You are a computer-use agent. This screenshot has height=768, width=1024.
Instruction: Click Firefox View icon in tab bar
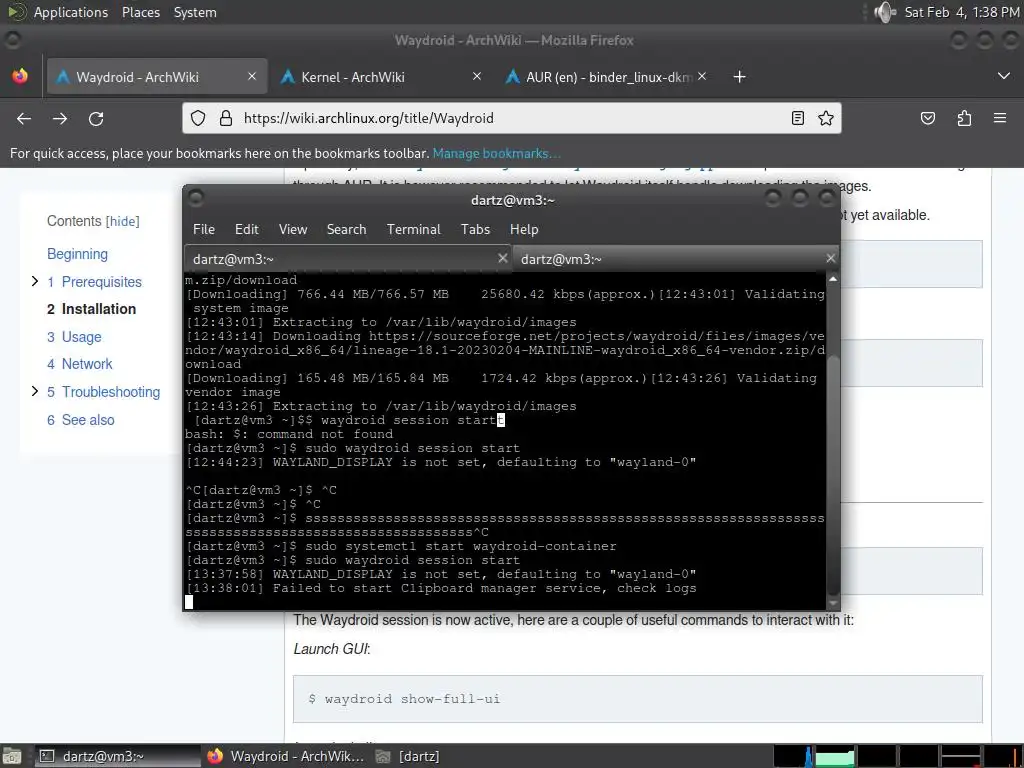(x=20, y=76)
